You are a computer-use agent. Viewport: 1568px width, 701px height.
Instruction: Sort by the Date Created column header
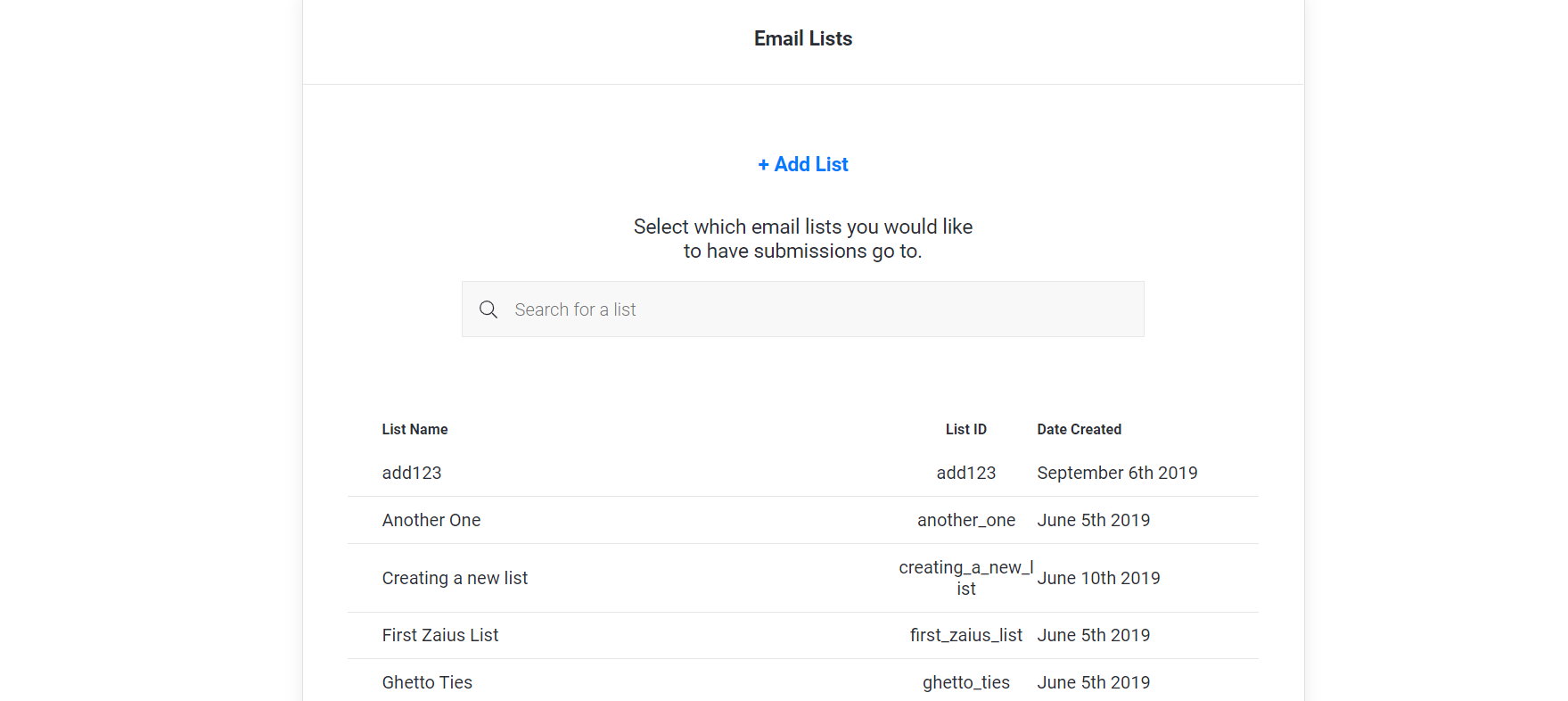1079,429
